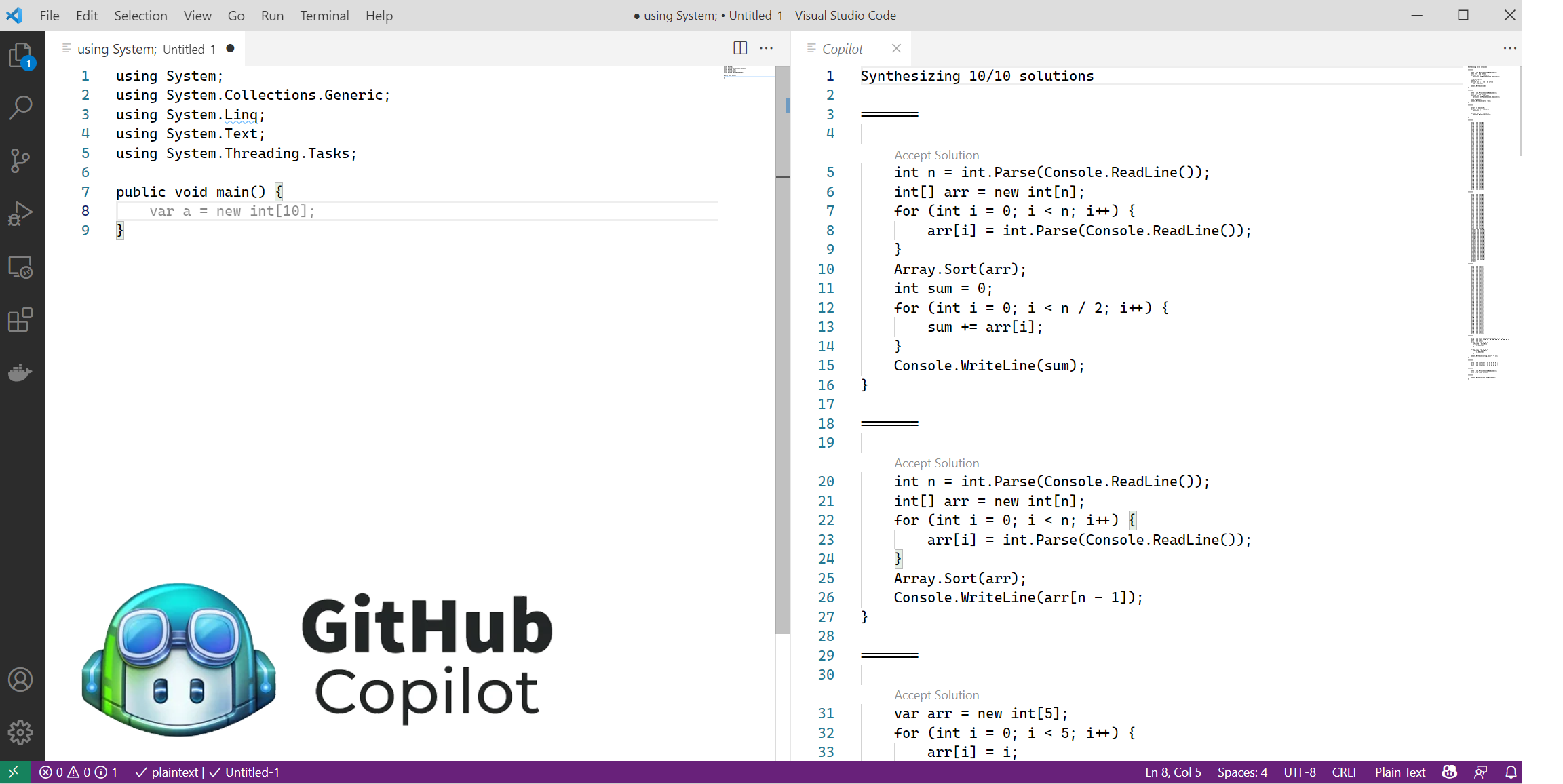This screenshot has width=1563, height=784.
Task: Open remote window indicator in status bar
Action: (14, 772)
